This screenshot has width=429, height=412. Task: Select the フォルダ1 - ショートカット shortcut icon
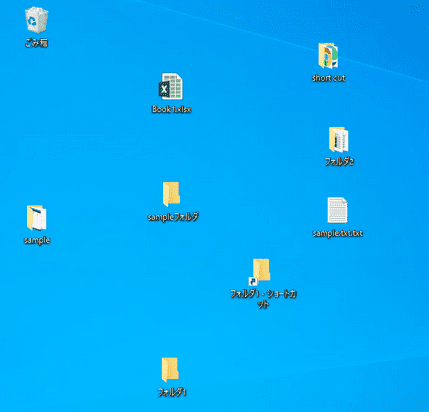(x=260, y=272)
